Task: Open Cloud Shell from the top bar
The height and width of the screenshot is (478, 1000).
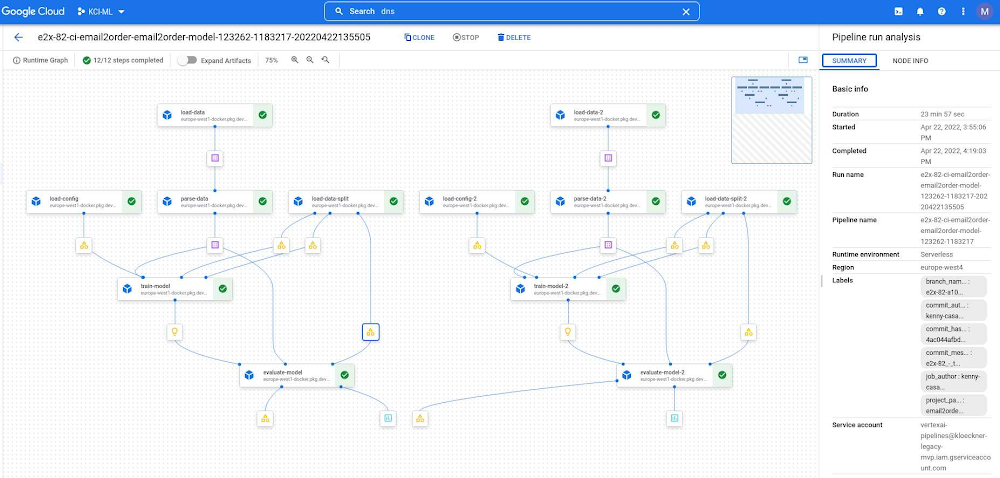Action: pyautogui.click(x=897, y=11)
